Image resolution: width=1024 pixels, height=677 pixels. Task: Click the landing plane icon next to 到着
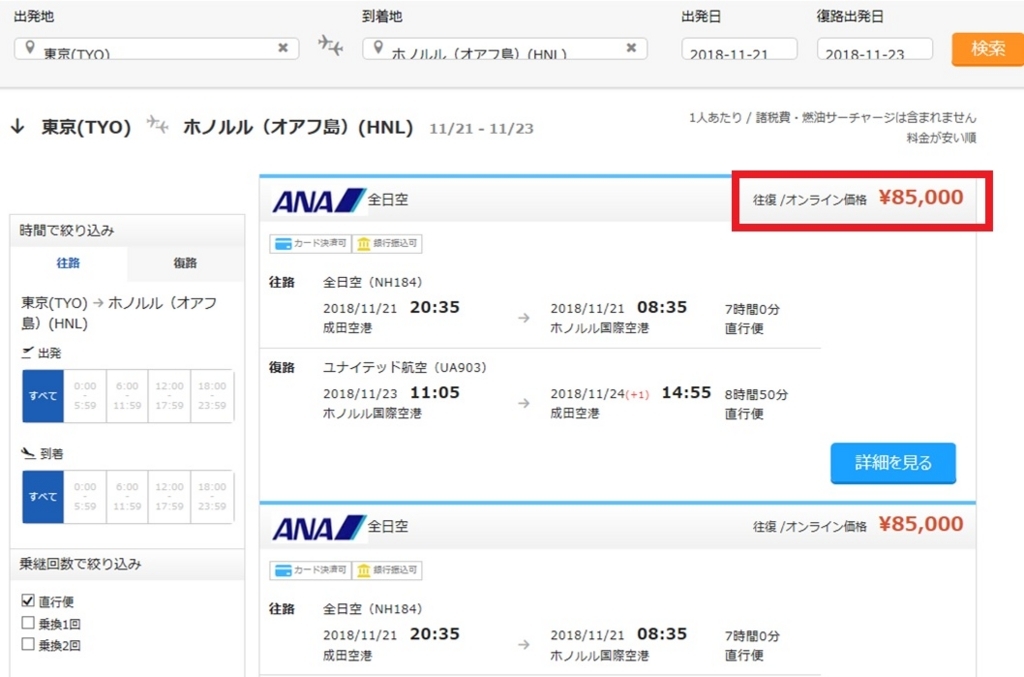coord(28,453)
